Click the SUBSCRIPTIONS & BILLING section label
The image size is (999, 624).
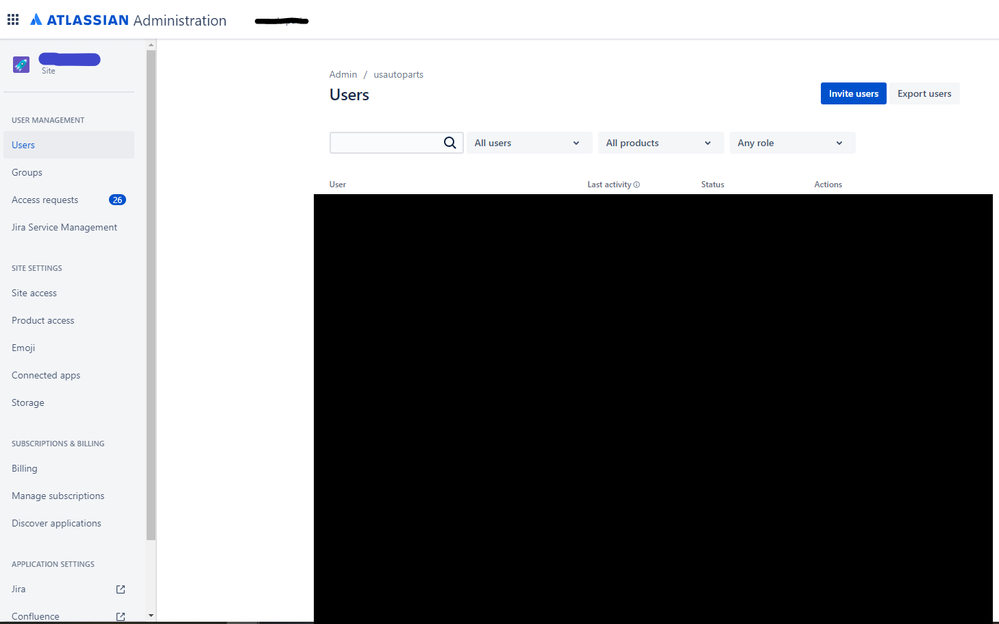[58, 443]
